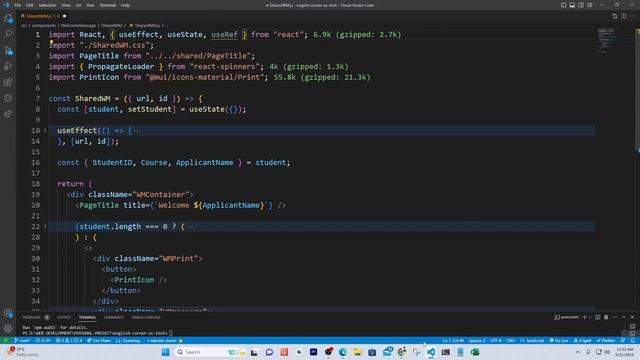Open File Explorer from the taskbar

tap(358, 352)
